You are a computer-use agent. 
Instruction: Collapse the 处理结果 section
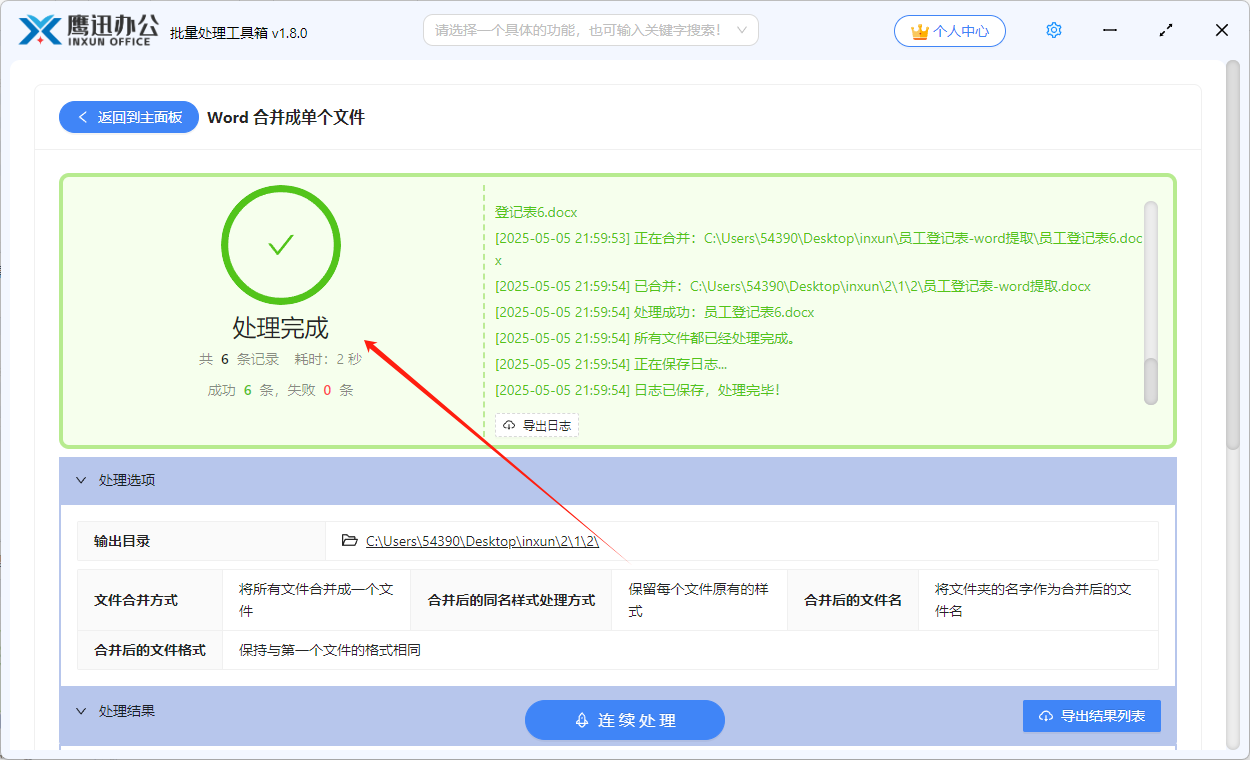click(x=82, y=710)
